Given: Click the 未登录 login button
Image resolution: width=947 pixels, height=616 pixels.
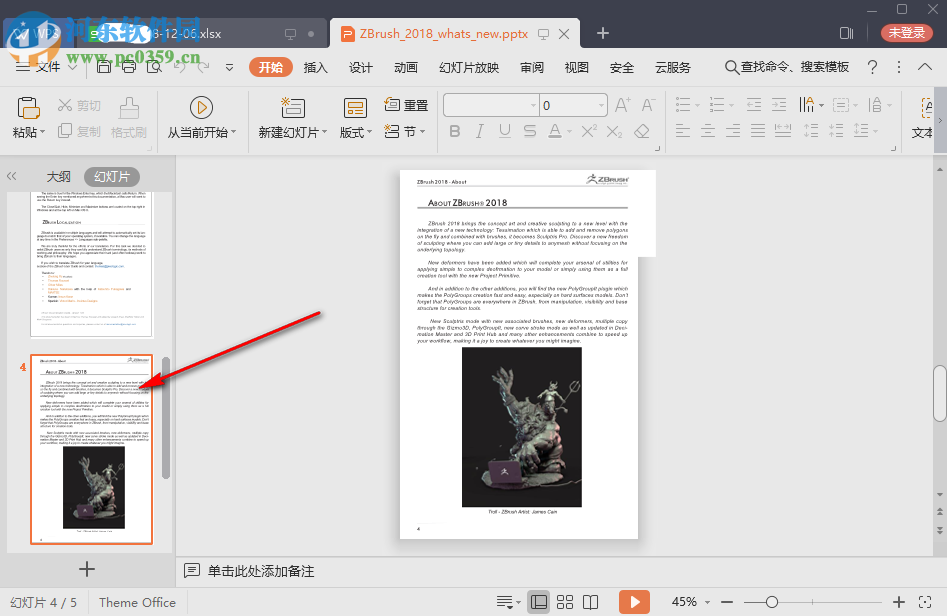Looking at the screenshot, I should pyautogui.click(x=906, y=33).
